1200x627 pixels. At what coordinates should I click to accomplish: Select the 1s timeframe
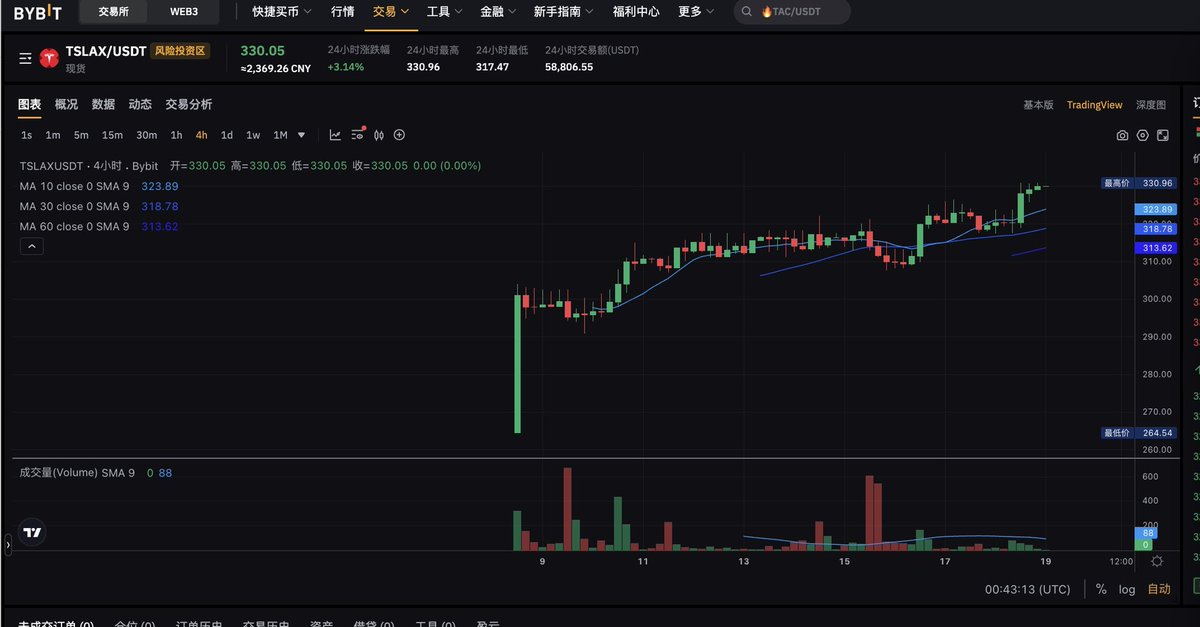pyautogui.click(x=26, y=135)
